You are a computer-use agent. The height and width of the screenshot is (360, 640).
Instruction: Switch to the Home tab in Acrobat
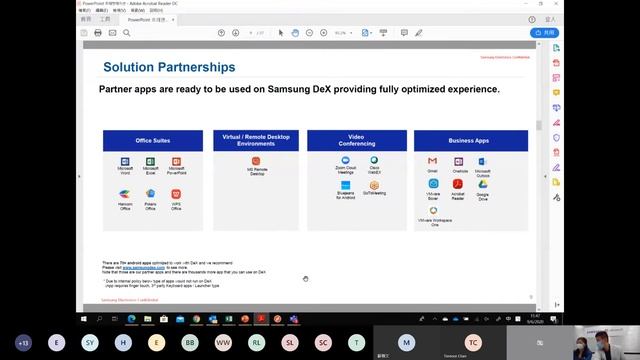(x=86, y=19)
